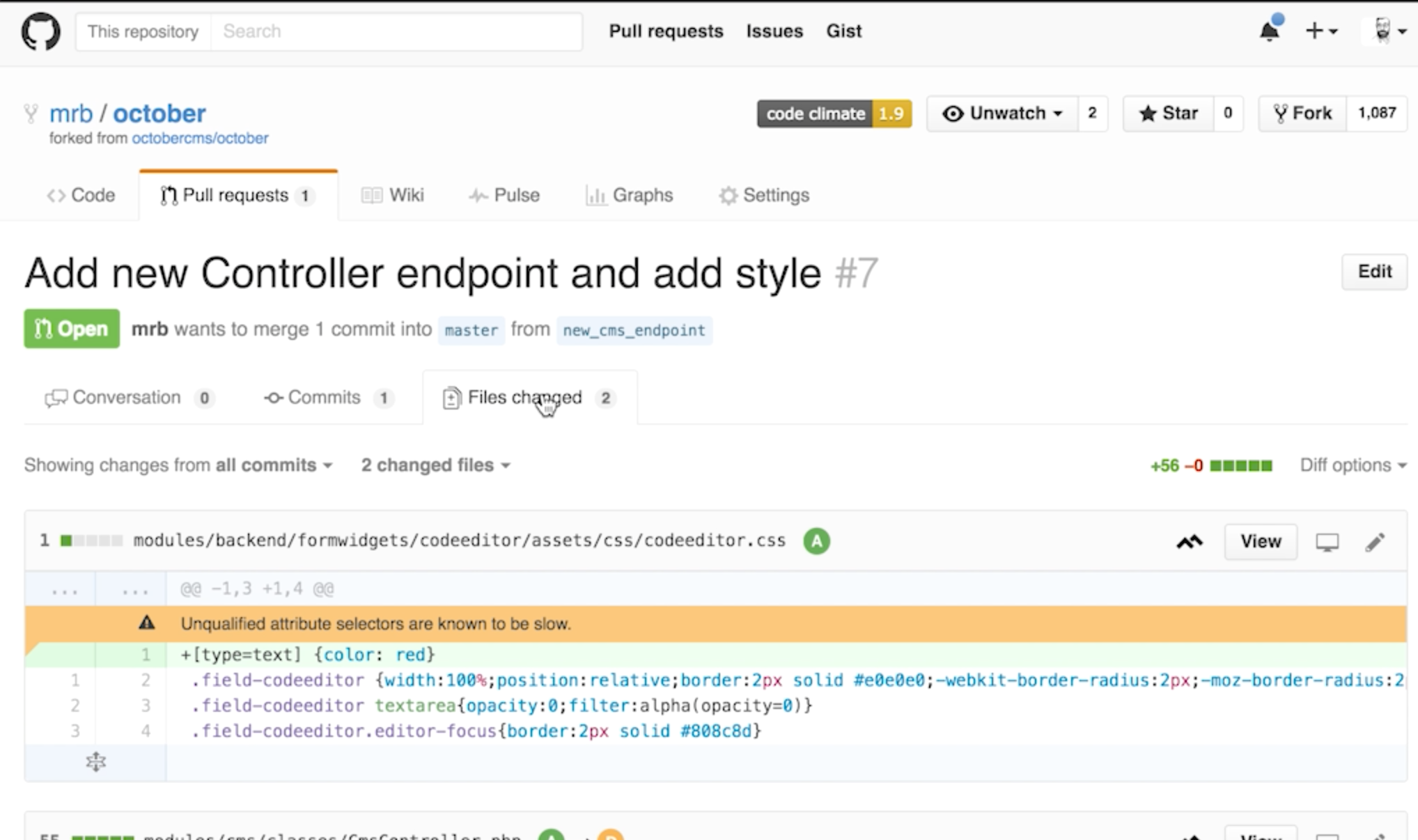Switch to the Conversation tab
This screenshot has height=840, width=1418.
tap(126, 398)
